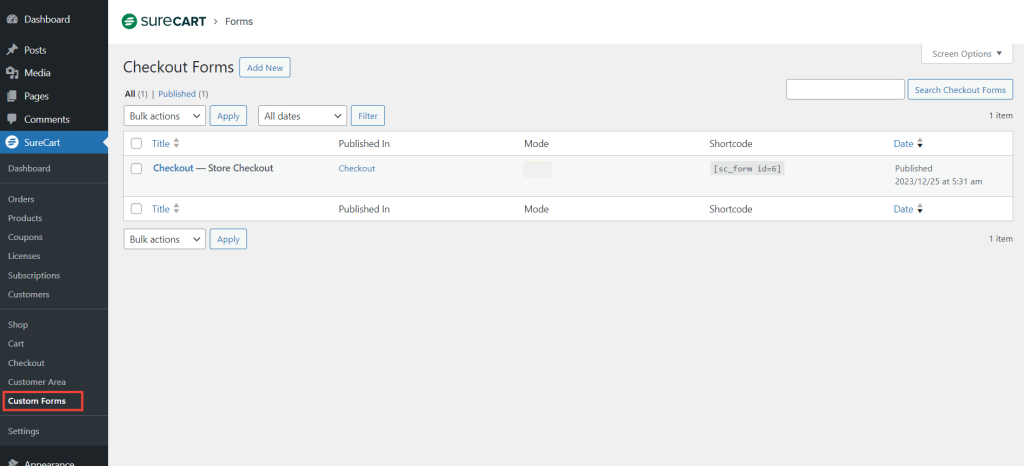The width and height of the screenshot is (1024, 466).
Task: Tick the checkbox for Checkout form row
Action: point(136,168)
